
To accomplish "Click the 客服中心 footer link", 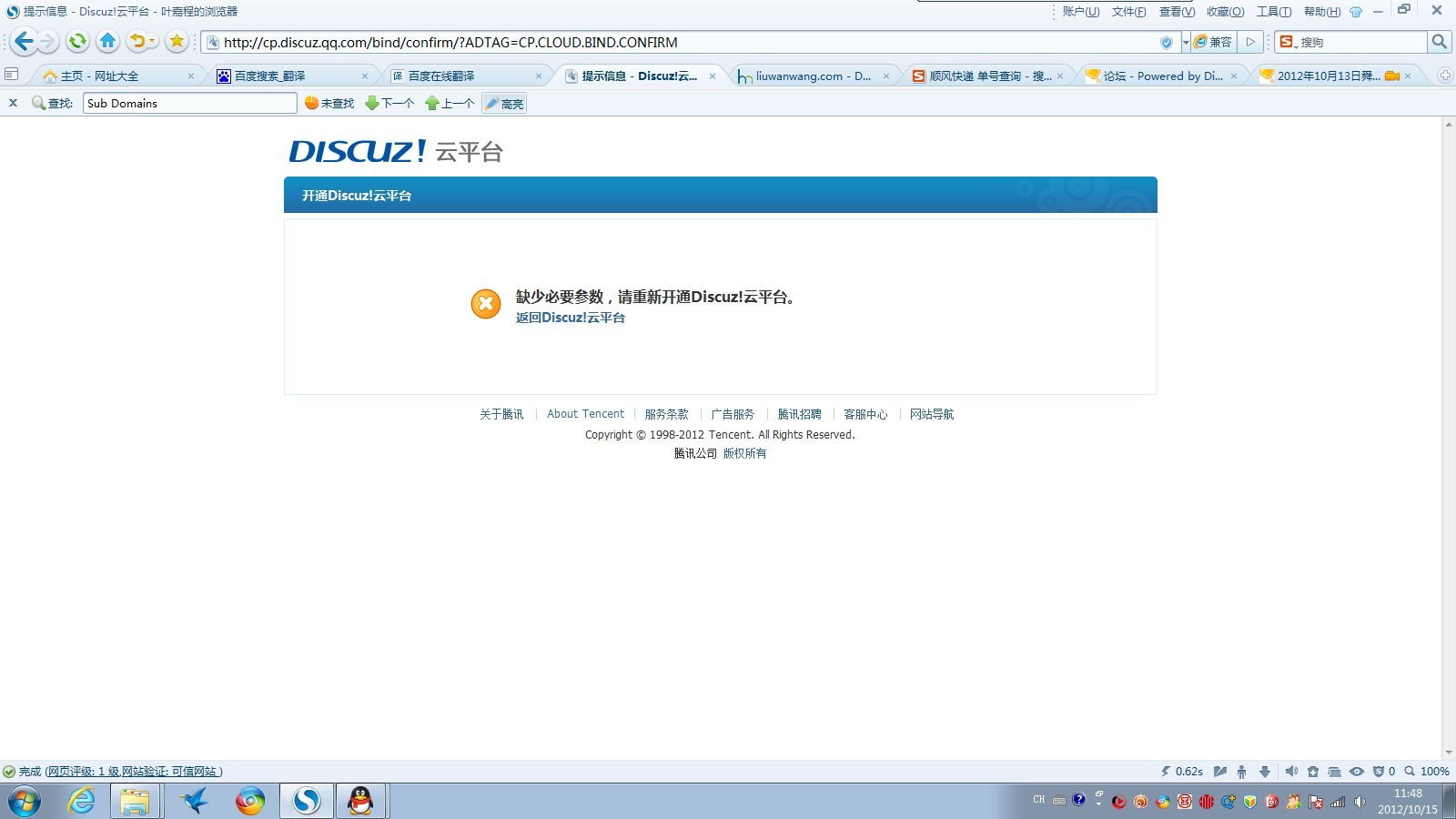I will (x=865, y=414).
